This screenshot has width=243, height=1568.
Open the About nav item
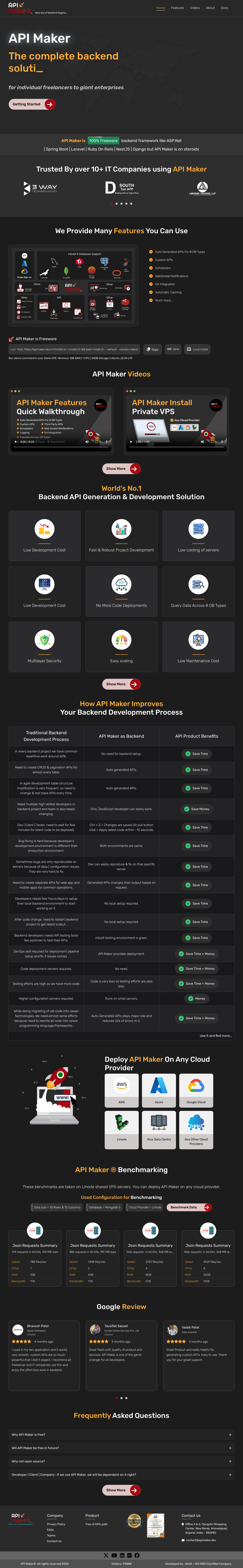pos(210,8)
